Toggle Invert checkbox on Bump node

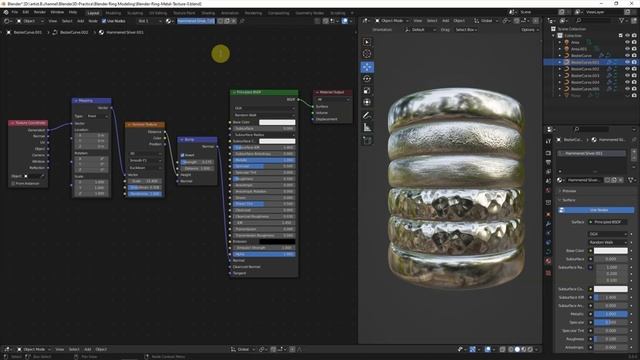pos(182,155)
